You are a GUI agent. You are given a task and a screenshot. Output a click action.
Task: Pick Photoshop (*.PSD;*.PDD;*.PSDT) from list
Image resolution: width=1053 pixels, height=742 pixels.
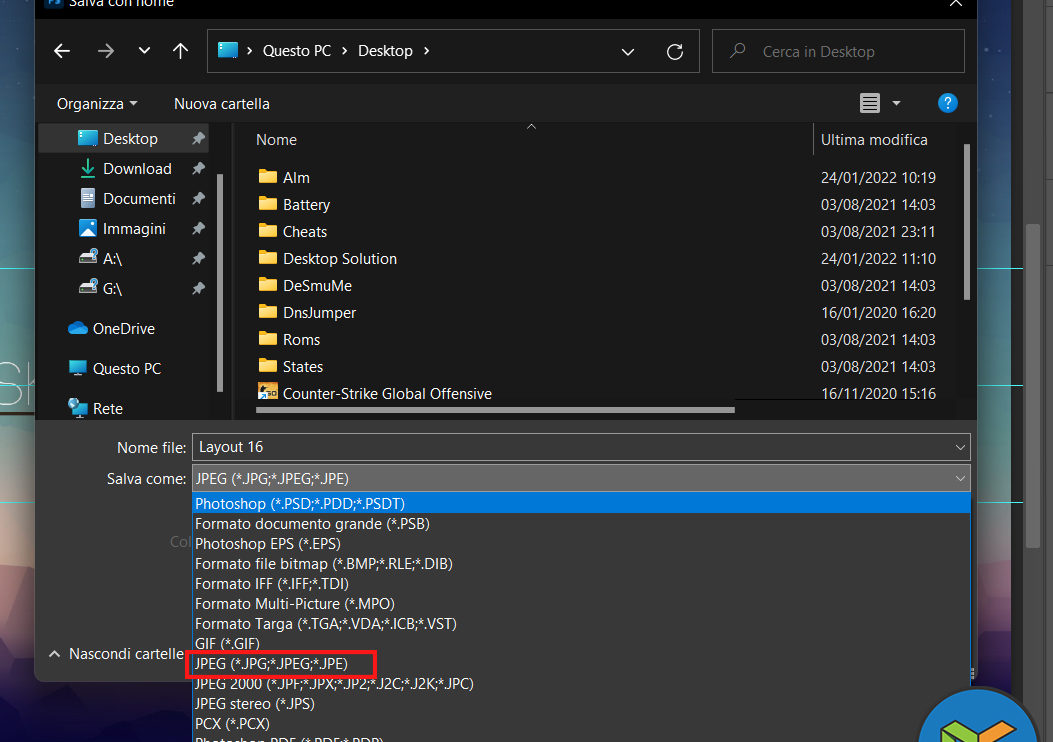pyautogui.click(x=299, y=503)
